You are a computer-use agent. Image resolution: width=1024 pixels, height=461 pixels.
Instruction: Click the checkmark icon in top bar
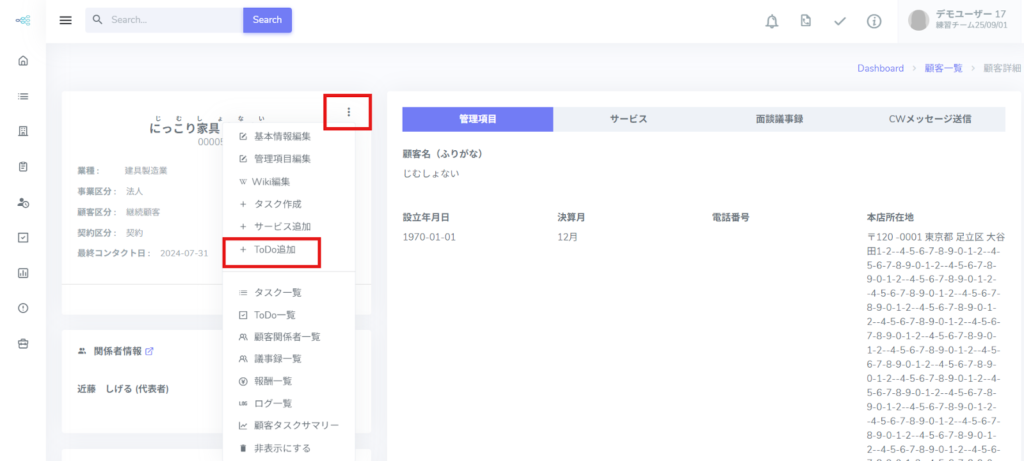(x=840, y=21)
